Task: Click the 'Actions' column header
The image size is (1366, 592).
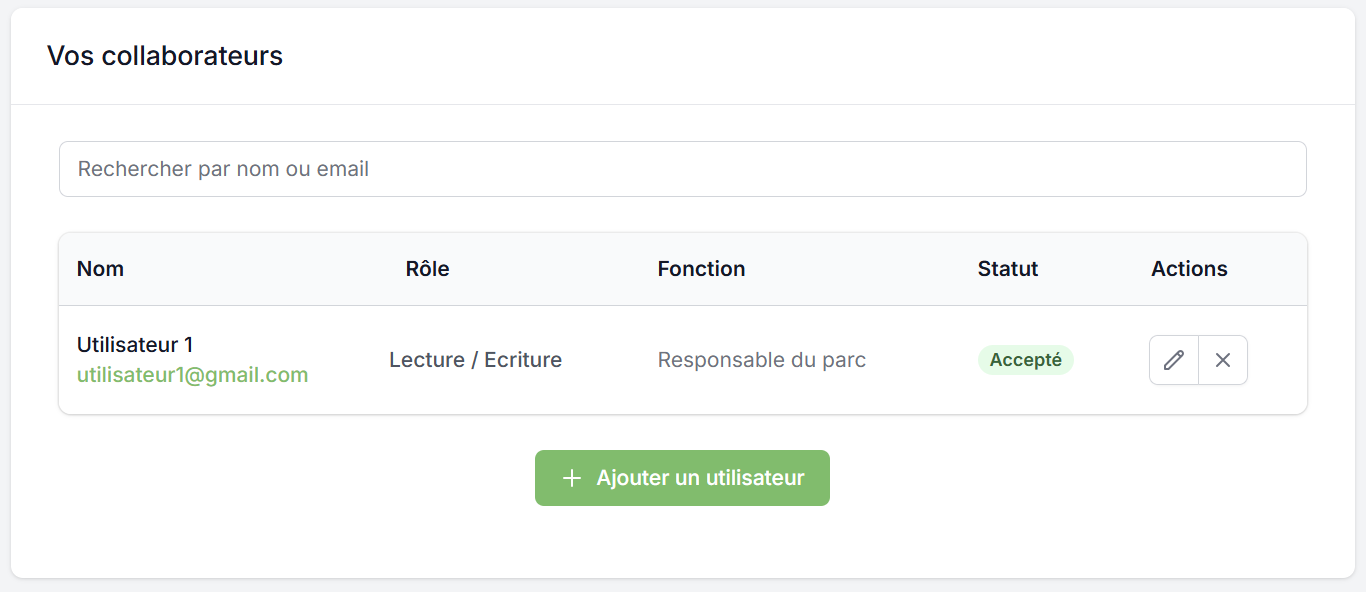Action: [1189, 269]
